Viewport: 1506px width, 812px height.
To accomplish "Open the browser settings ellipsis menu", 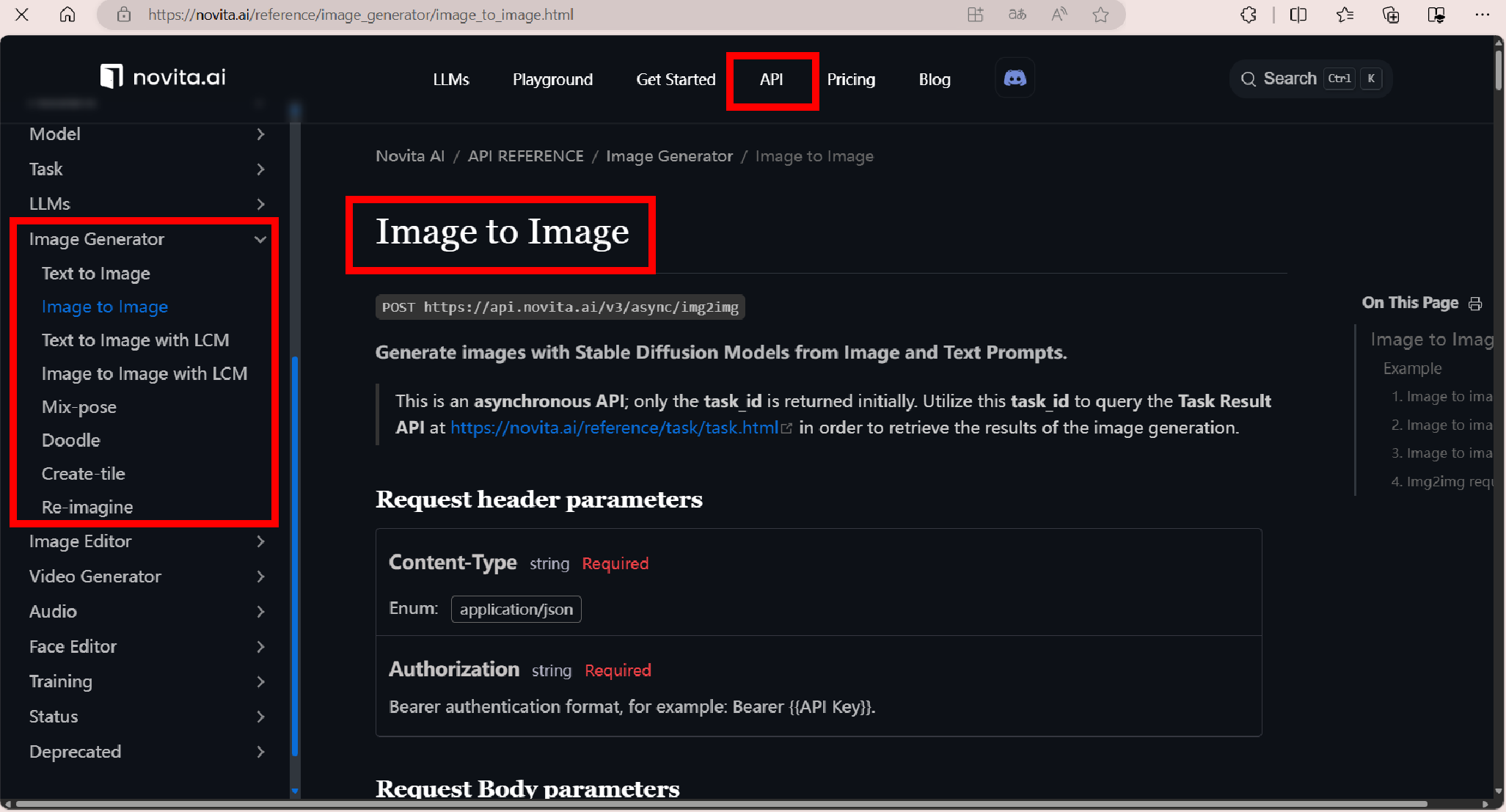I will (x=1482, y=15).
